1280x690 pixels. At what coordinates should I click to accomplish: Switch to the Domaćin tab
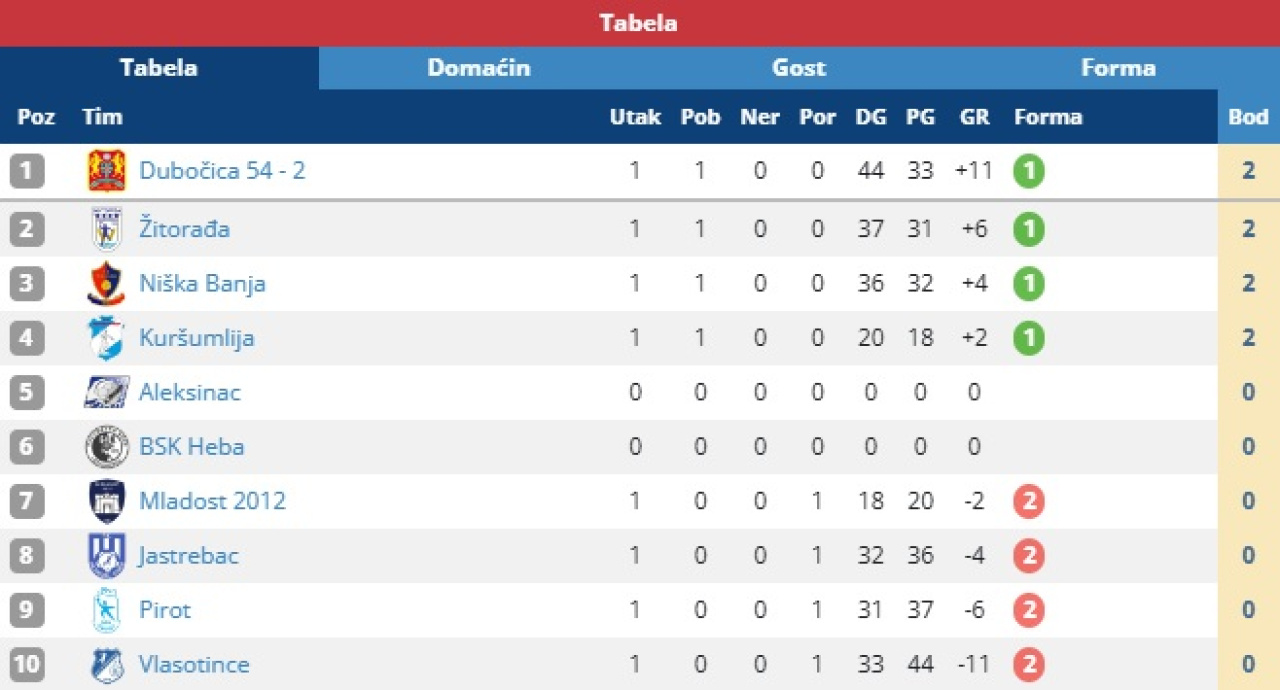click(x=479, y=68)
